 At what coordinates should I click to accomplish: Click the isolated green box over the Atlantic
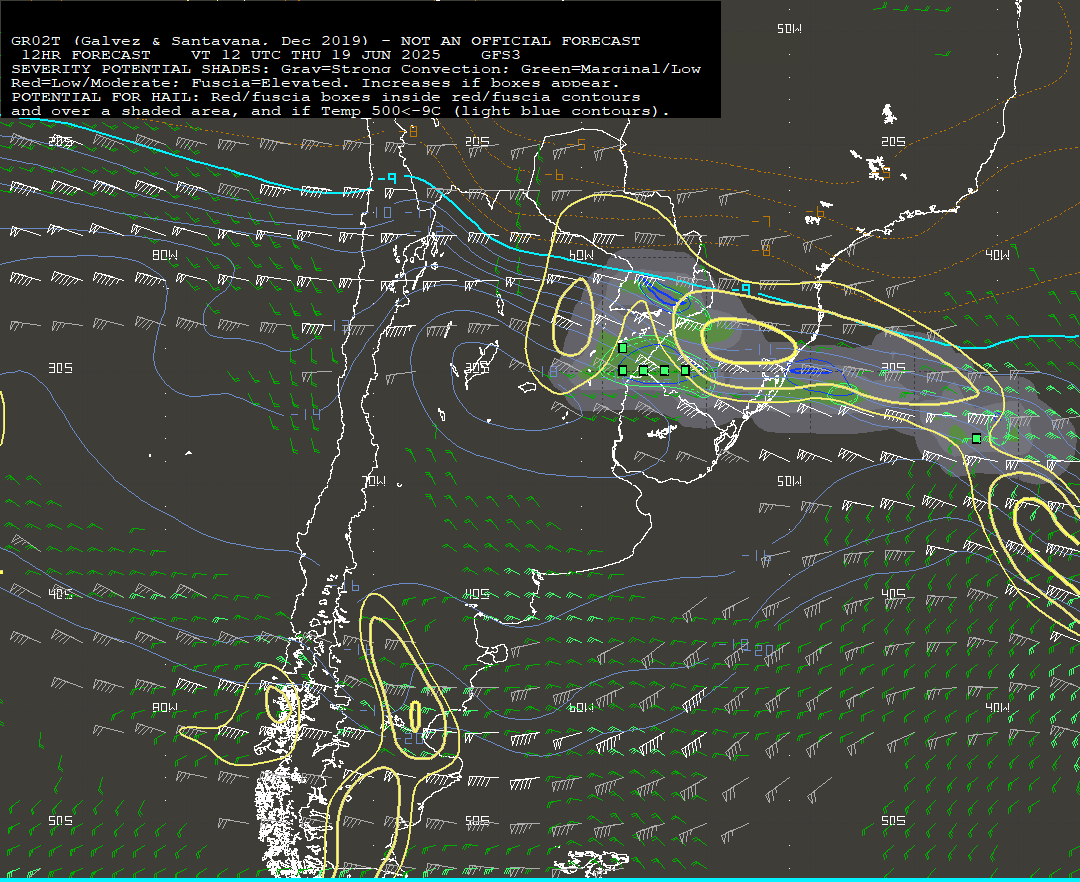pyautogui.click(x=977, y=439)
